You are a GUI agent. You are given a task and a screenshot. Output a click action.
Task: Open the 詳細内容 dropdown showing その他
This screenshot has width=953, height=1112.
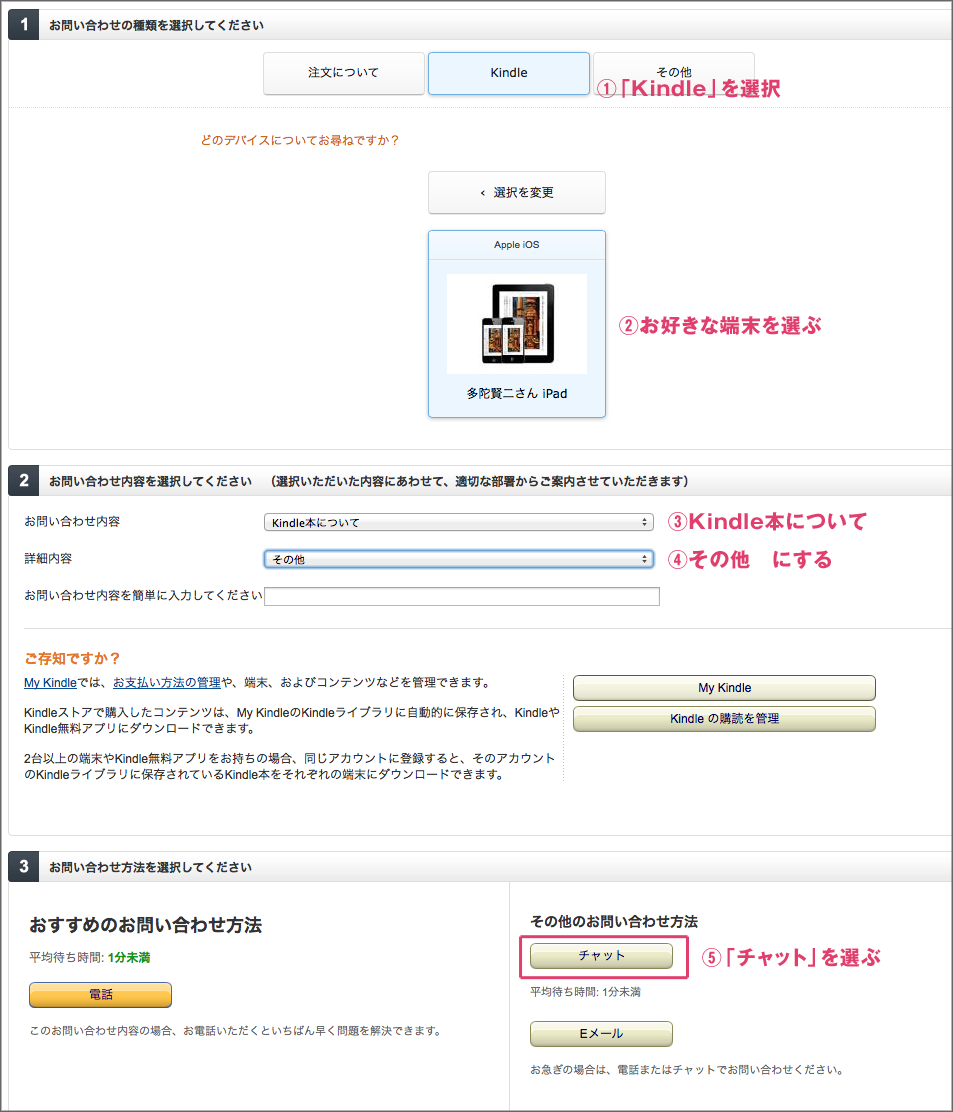click(x=458, y=560)
